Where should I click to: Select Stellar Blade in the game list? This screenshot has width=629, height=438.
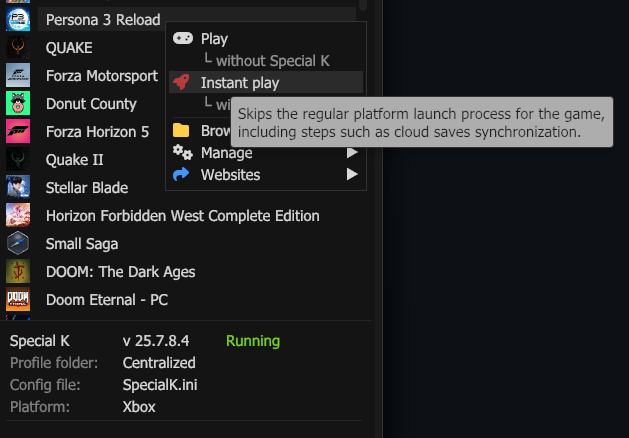[87, 187]
